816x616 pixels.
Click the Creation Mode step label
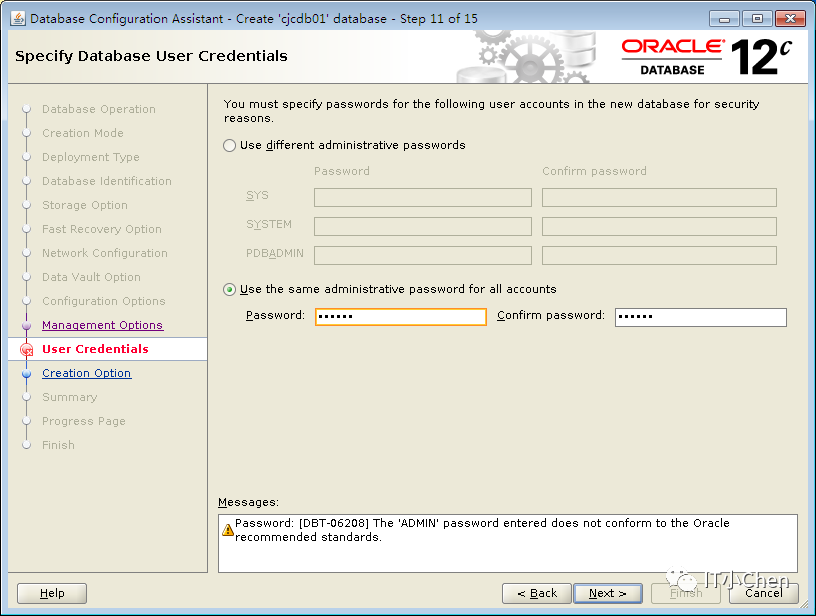[x=83, y=133]
